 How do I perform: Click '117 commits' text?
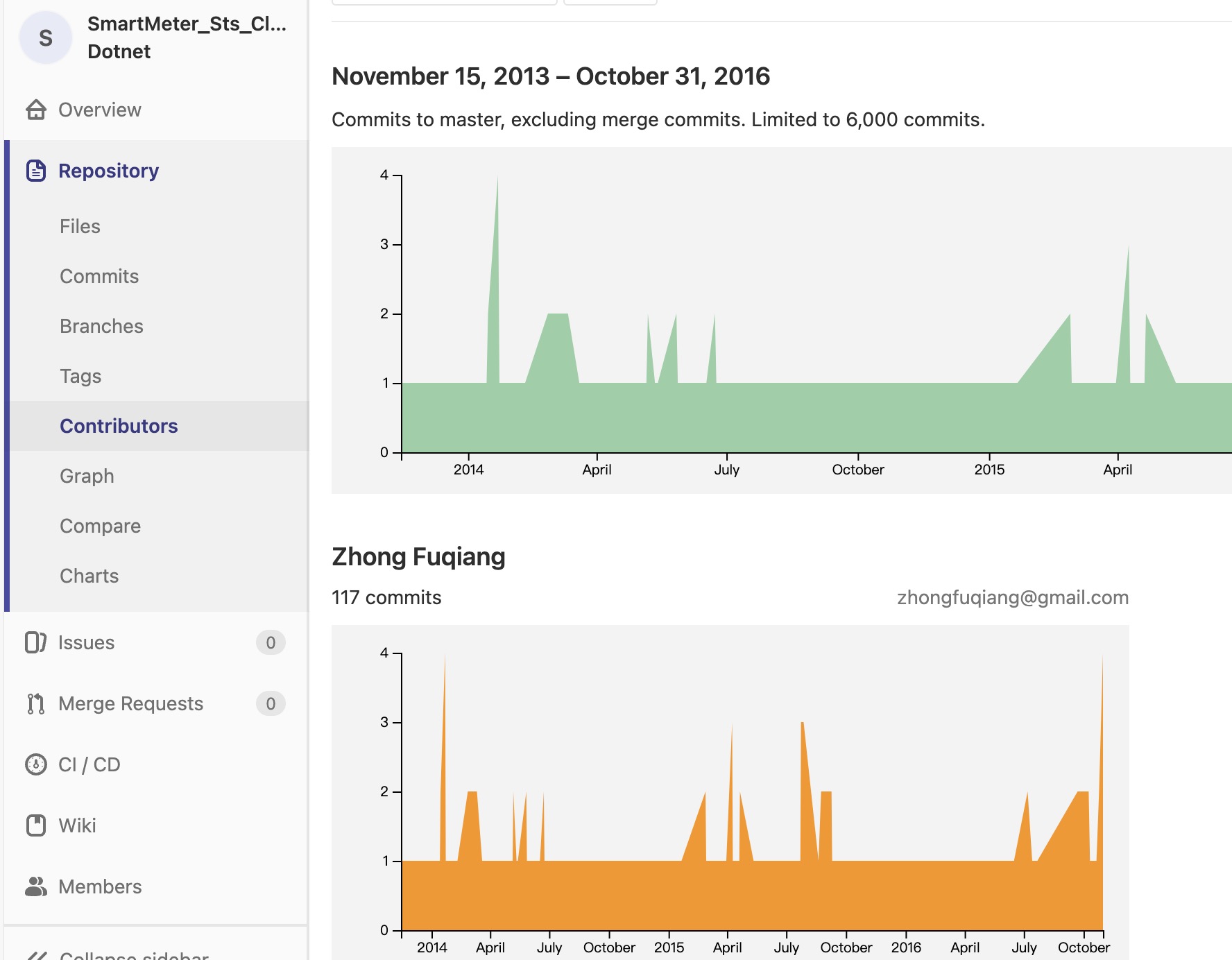pos(386,597)
